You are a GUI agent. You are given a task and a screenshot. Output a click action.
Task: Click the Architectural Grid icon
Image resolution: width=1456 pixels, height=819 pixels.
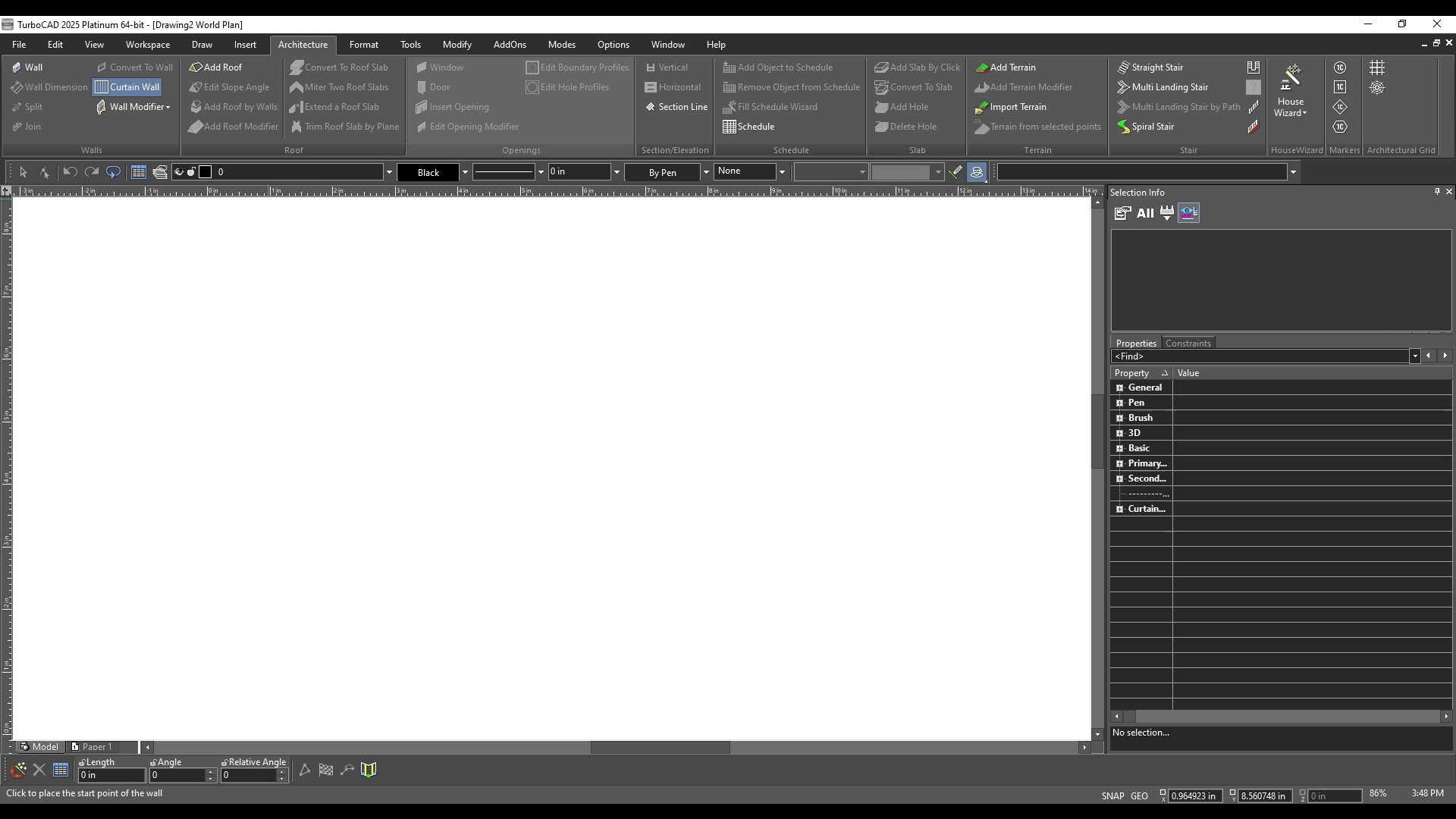1377,67
